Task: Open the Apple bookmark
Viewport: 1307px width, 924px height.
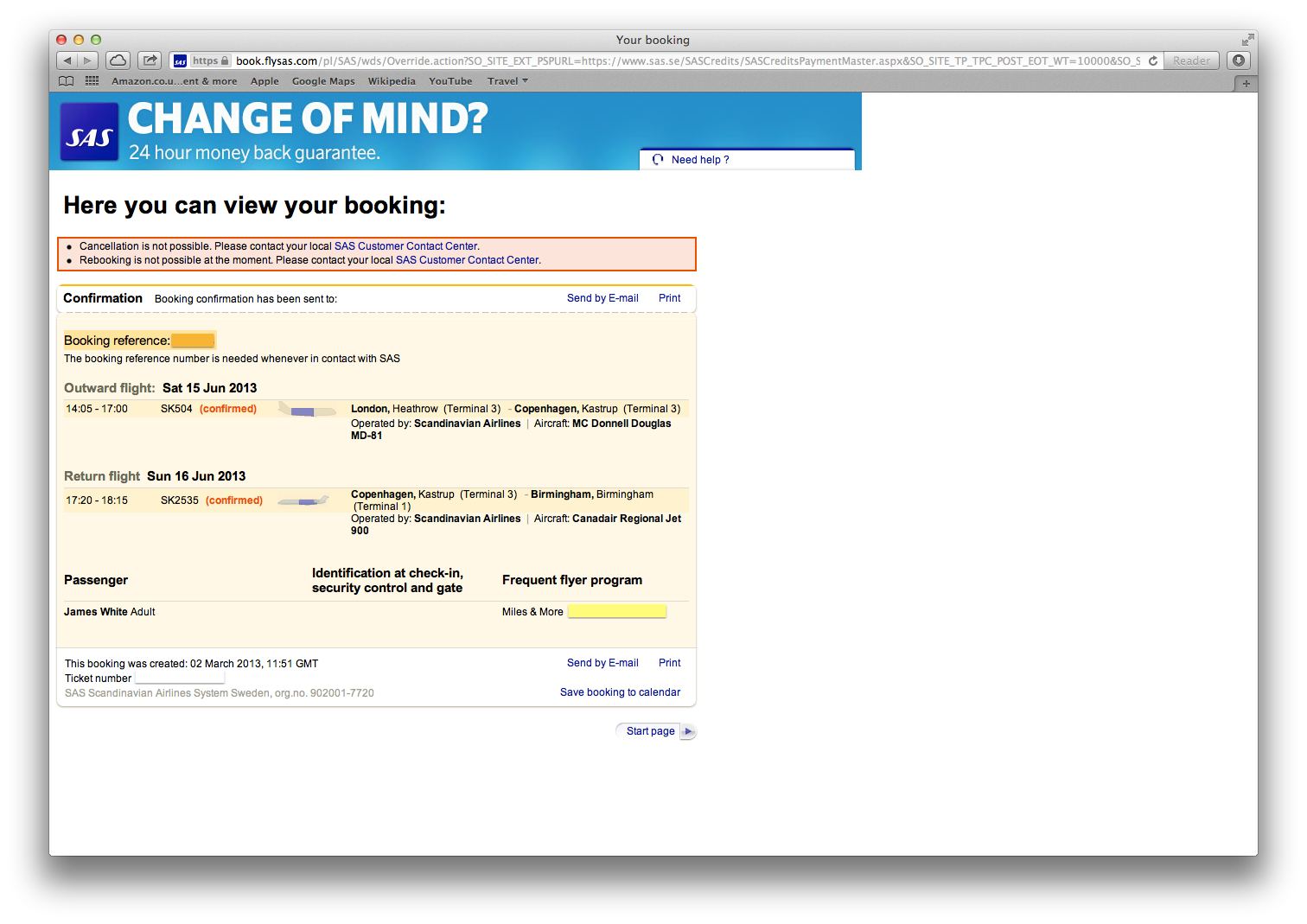Action: click(x=265, y=81)
